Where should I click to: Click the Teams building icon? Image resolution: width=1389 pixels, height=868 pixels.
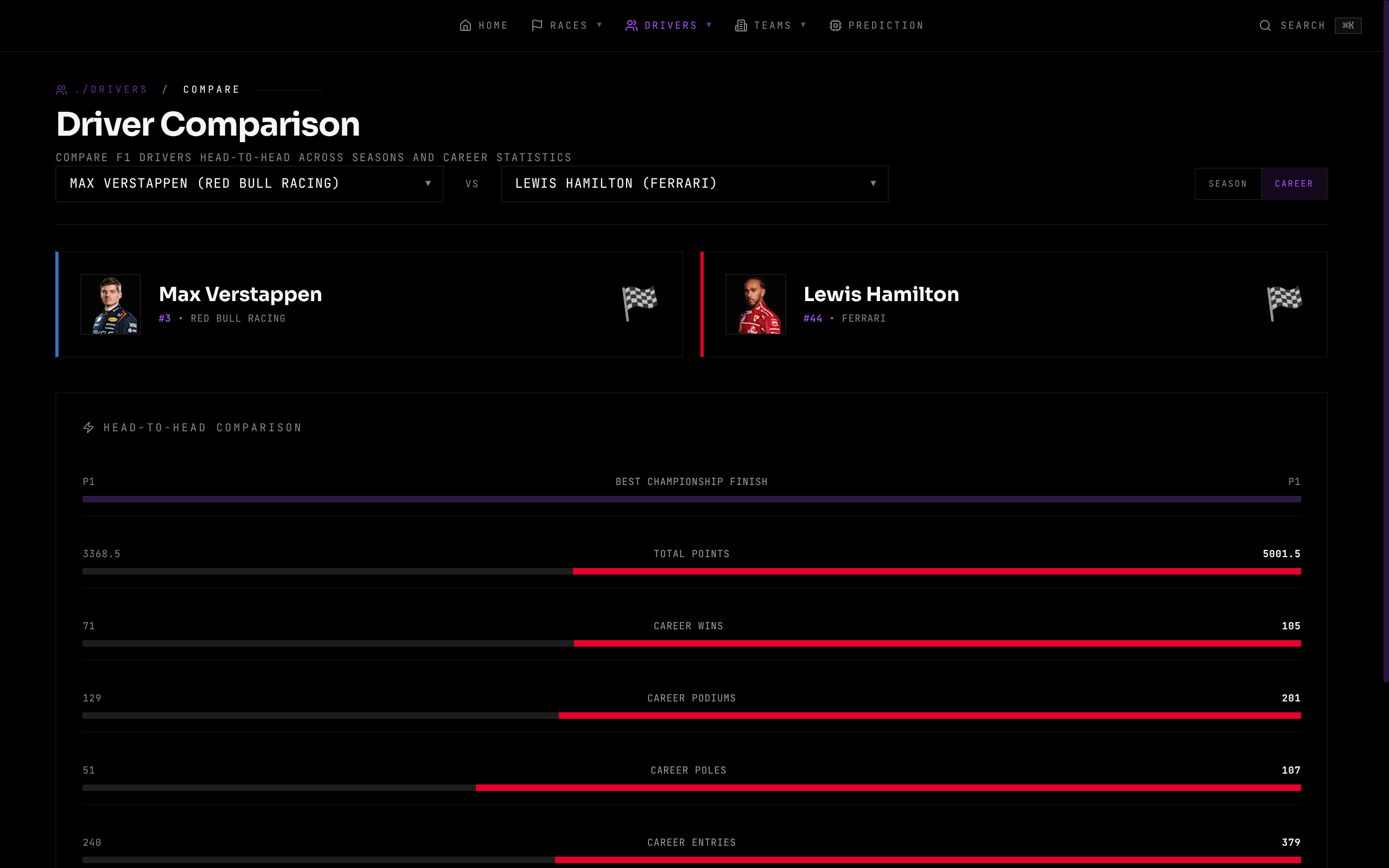(x=741, y=25)
